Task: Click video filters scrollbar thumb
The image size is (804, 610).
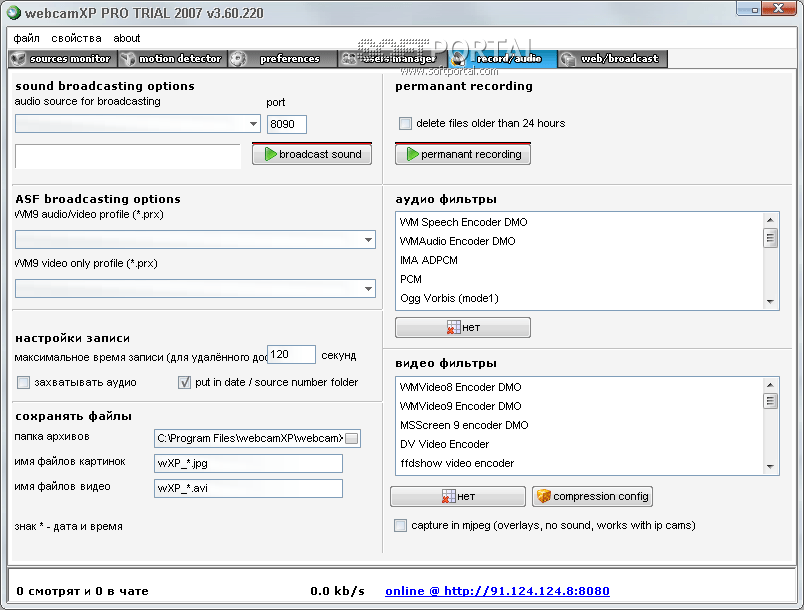Action: click(x=770, y=401)
